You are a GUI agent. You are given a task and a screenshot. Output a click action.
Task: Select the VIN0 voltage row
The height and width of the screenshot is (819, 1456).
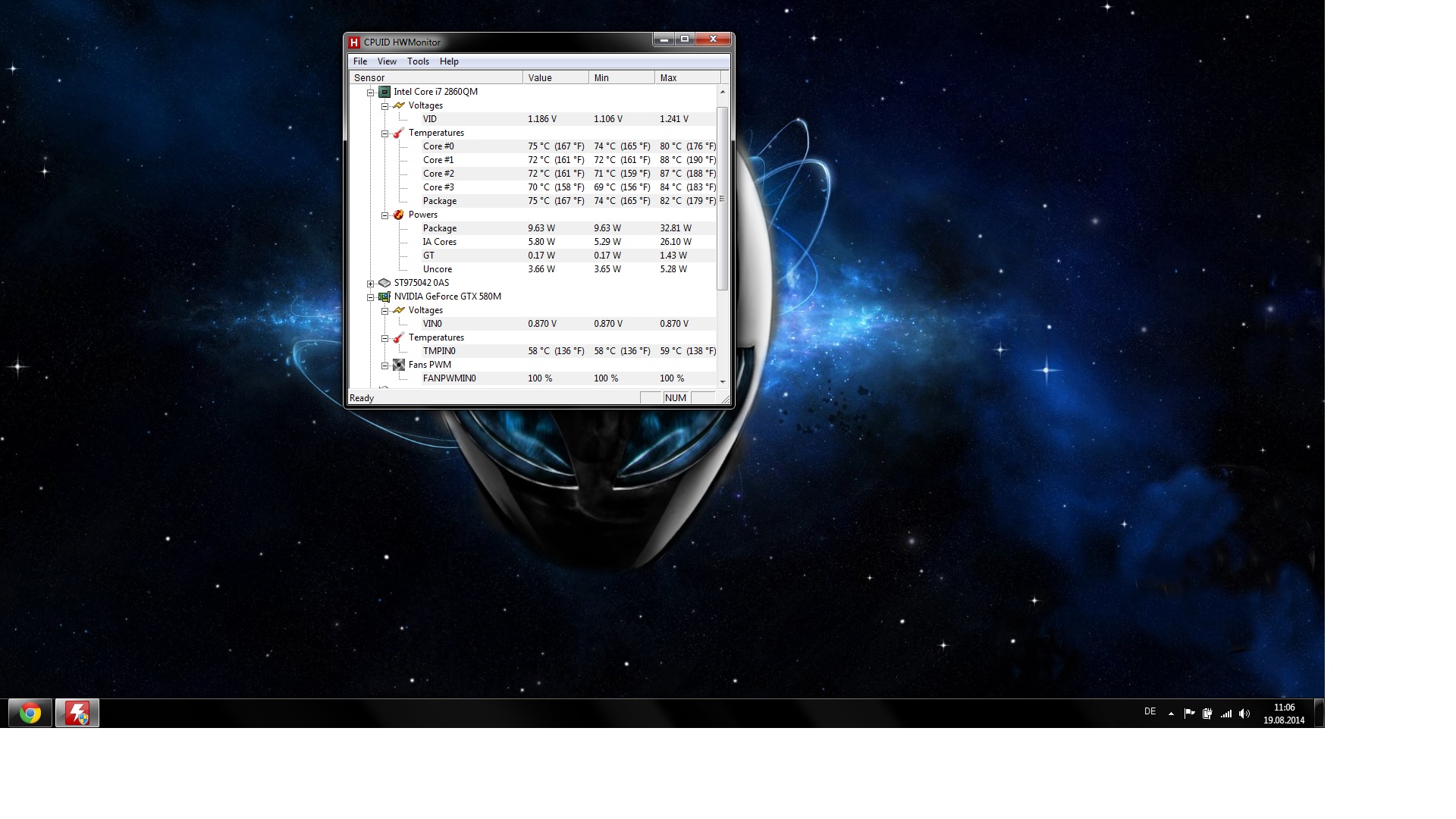click(x=569, y=324)
